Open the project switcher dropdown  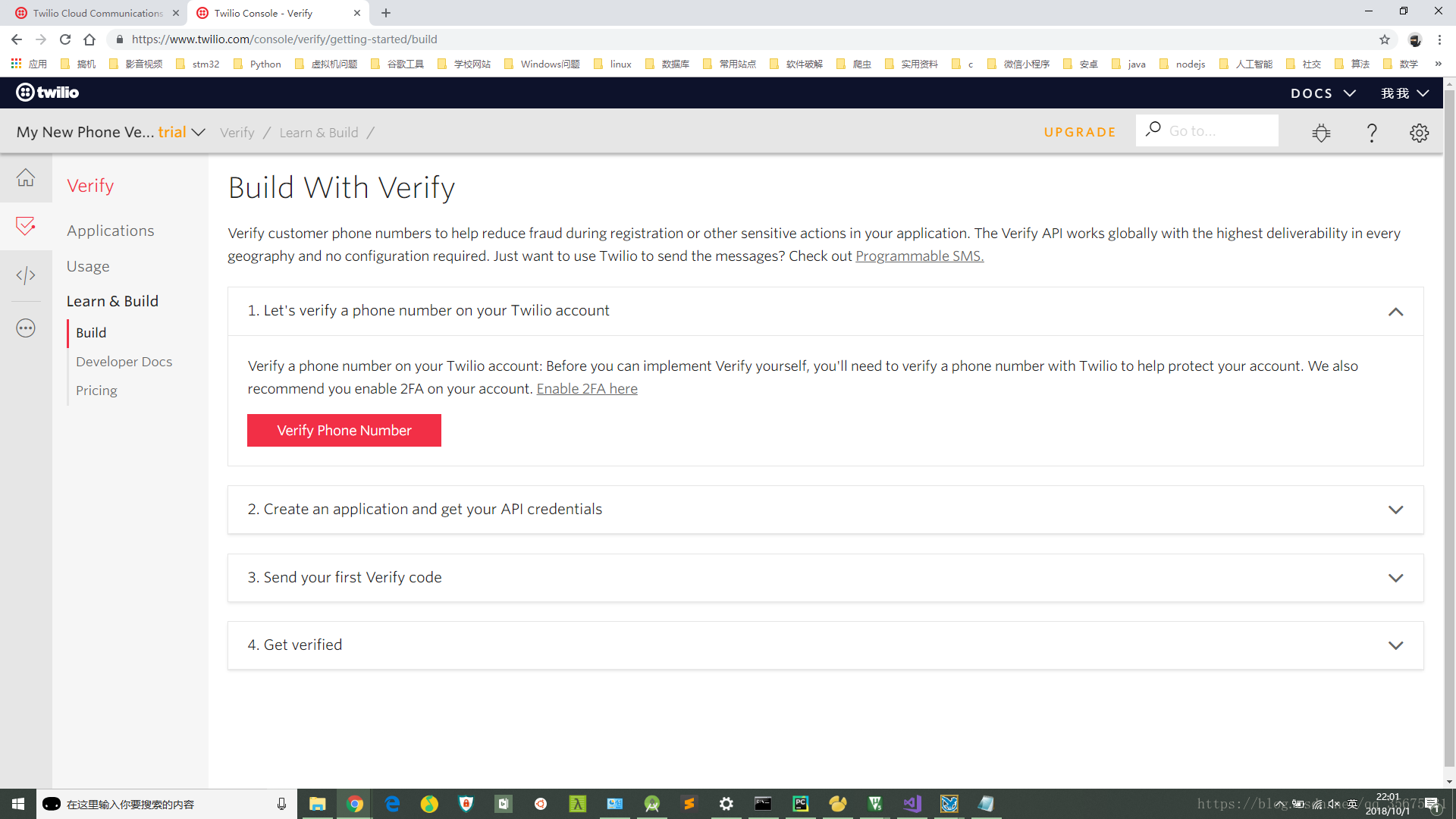pyautogui.click(x=111, y=132)
